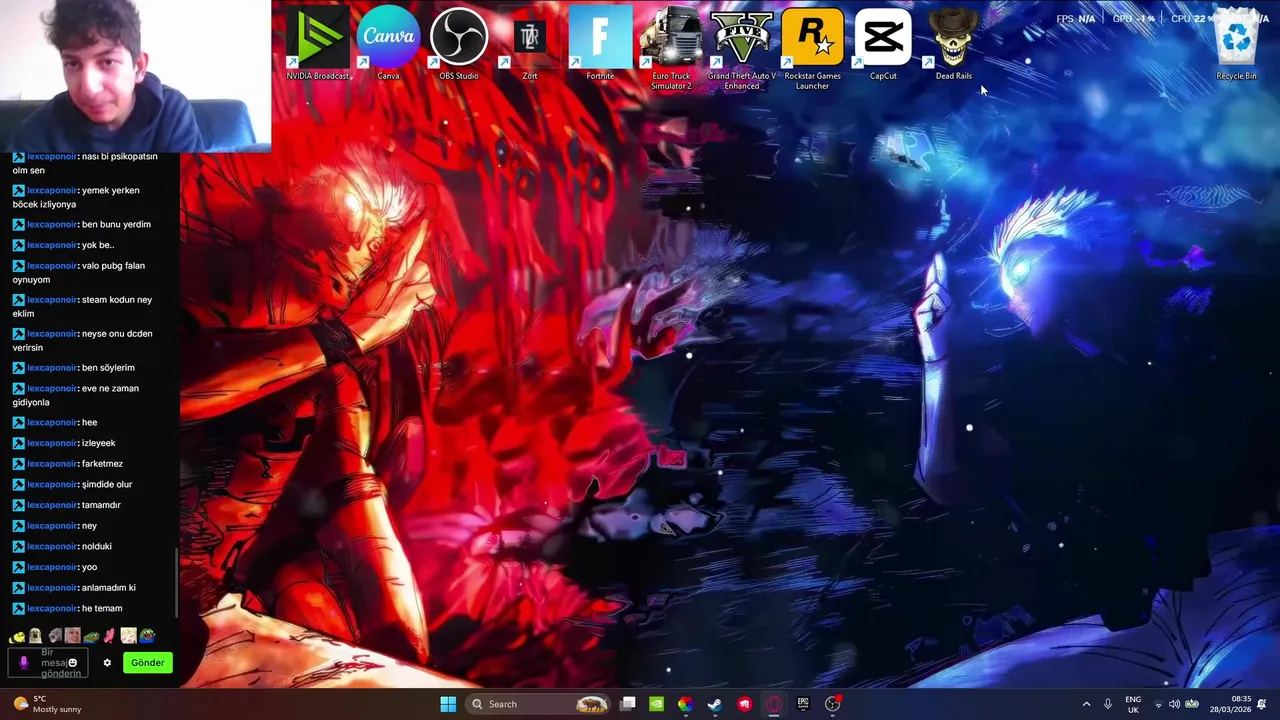
Task: Click chat message 'eve ne zaman gidiyonla'
Action: pos(75,395)
